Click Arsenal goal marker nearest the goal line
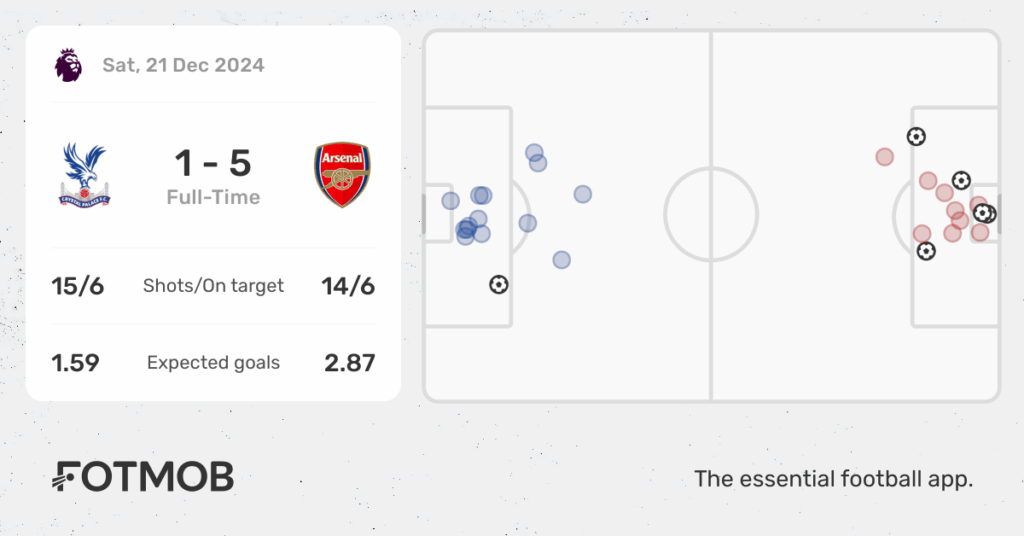Image resolution: width=1024 pixels, height=536 pixels. click(x=989, y=213)
